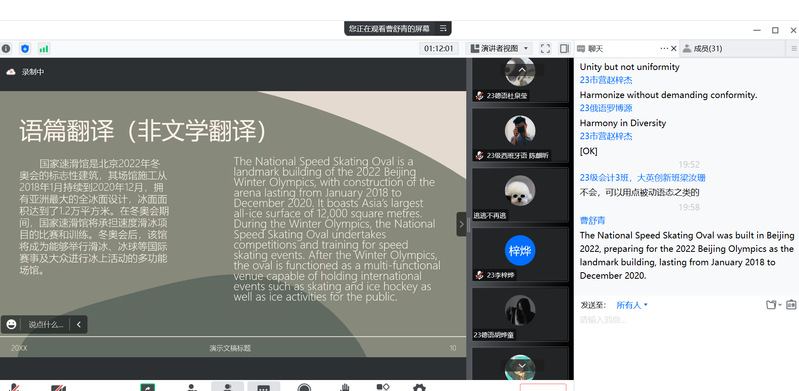The height and width of the screenshot is (391, 799).
Task: Click the blue security shield icon
Action: point(25,48)
